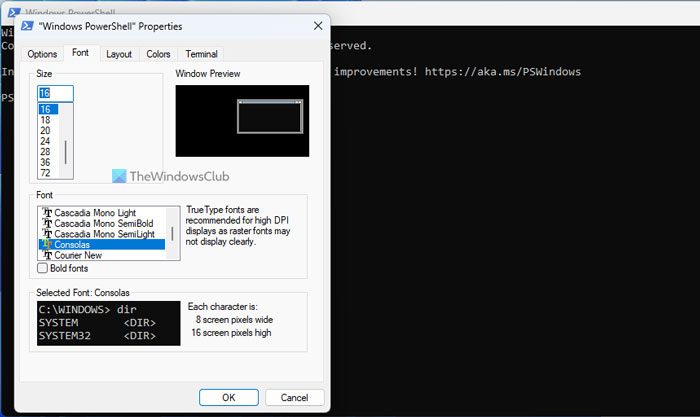The height and width of the screenshot is (417, 700).
Task: Choose the Cascadia Mono SemiLight font
Action: pyautogui.click(x=102, y=234)
